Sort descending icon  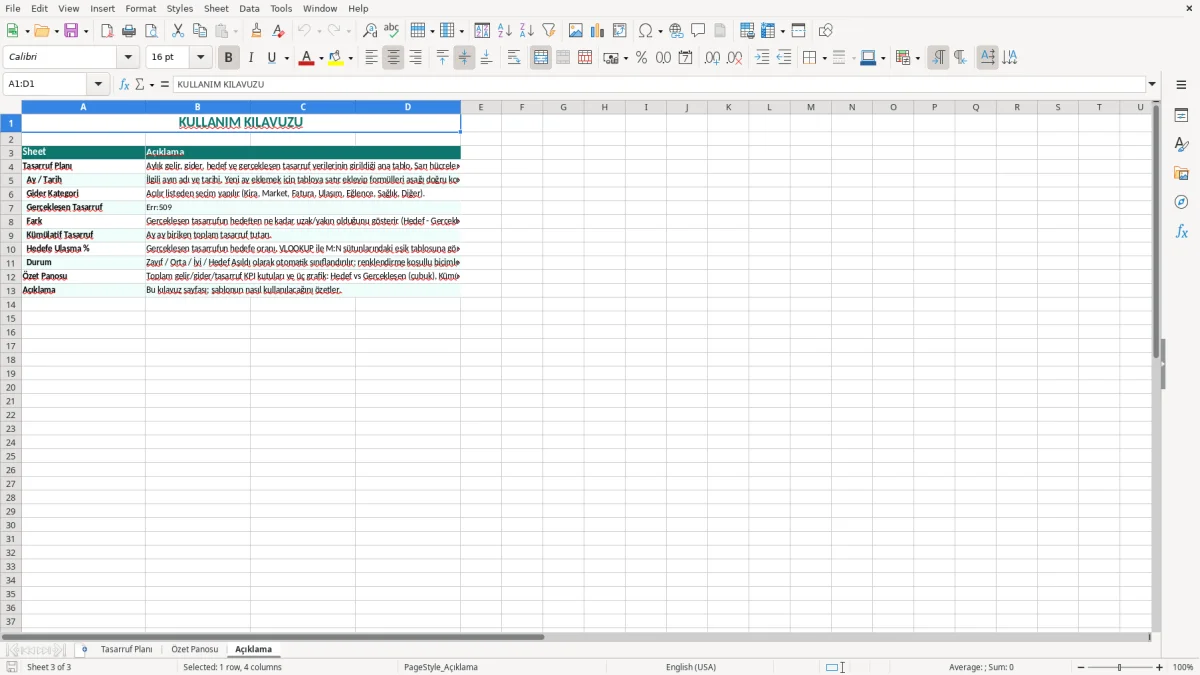(x=526, y=31)
